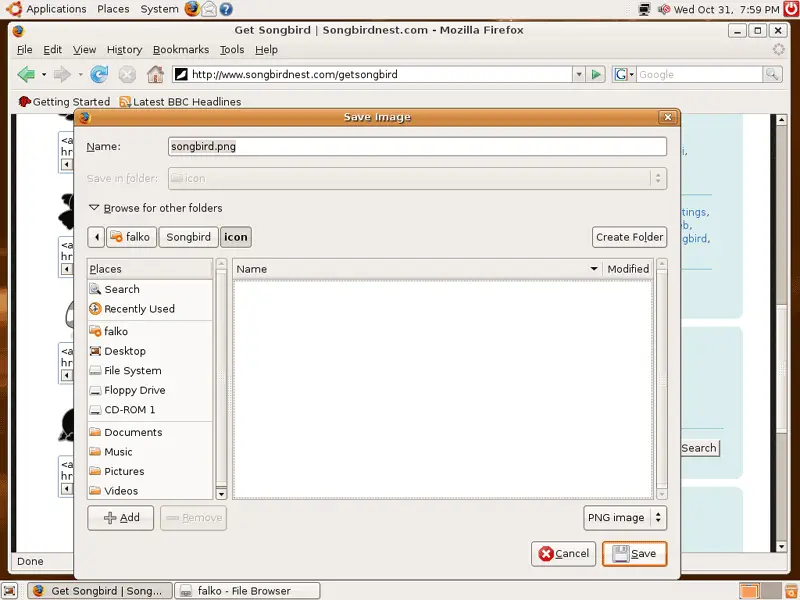Screen dimensions: 800x600
Task: Click the clock showing Wed Oct 31
Action: [x=727, y=9]
